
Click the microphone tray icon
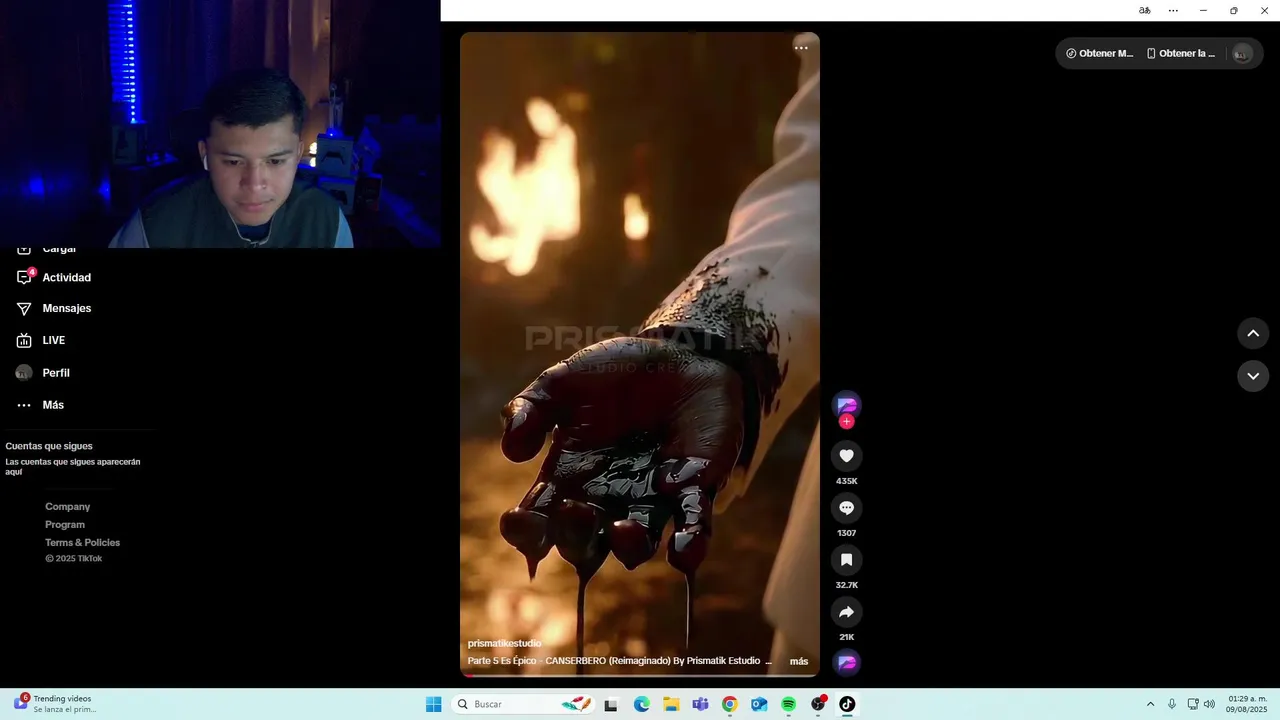coord(1172,704)
